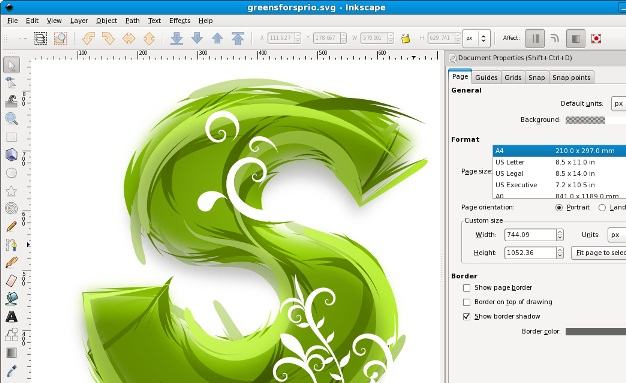The width and height of the screenshot is (626, 383).
Task: Uncheck Show border shadow
Action: pyautogui.click(x=466, y=316)
